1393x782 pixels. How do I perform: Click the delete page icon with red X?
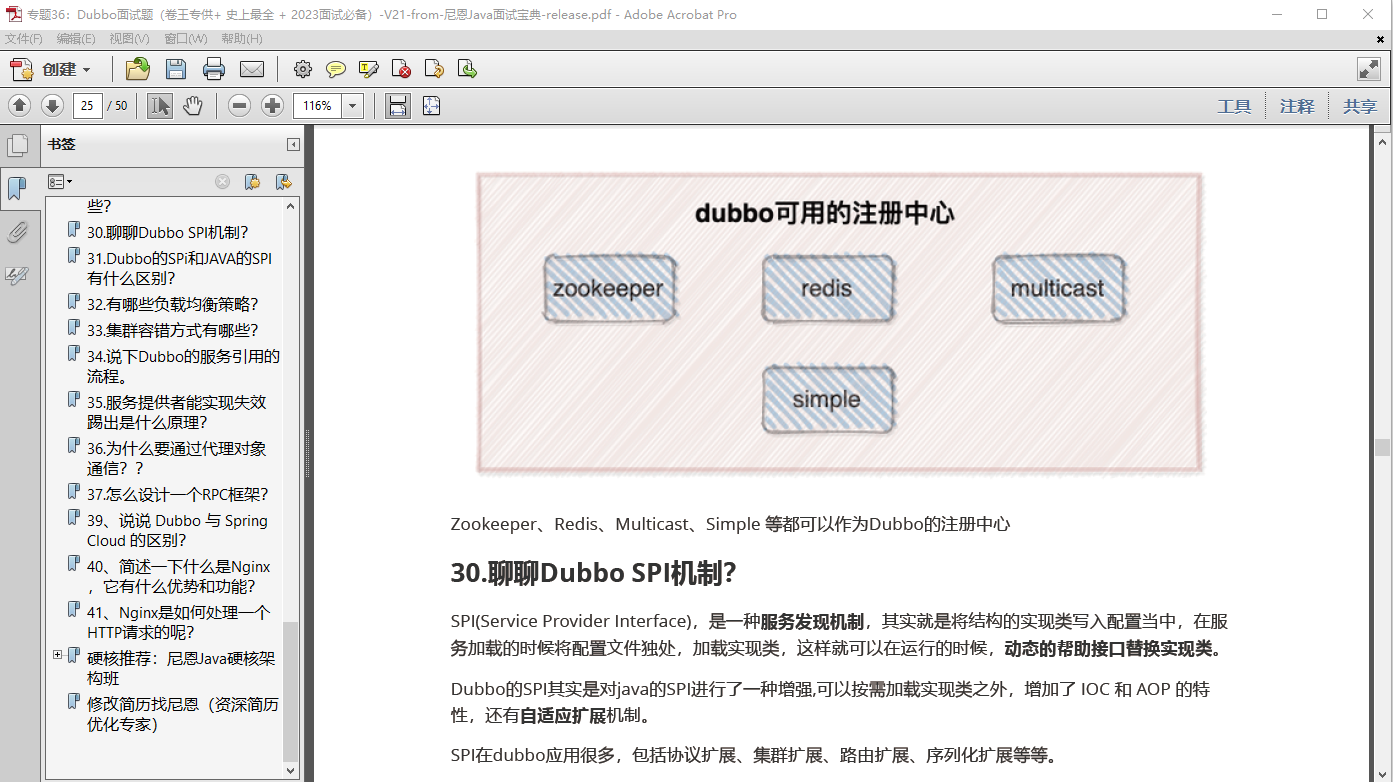coord(401,69)
